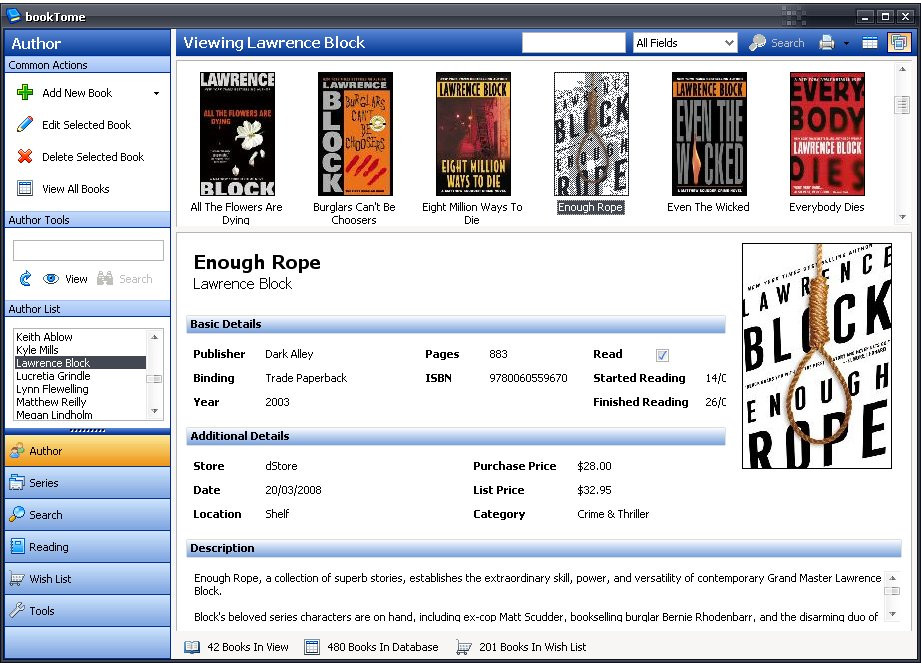Click the bookTome app icon in title bar
This screenshot has width=921, height=663.
pyautogui.click(x=13, y=15)
